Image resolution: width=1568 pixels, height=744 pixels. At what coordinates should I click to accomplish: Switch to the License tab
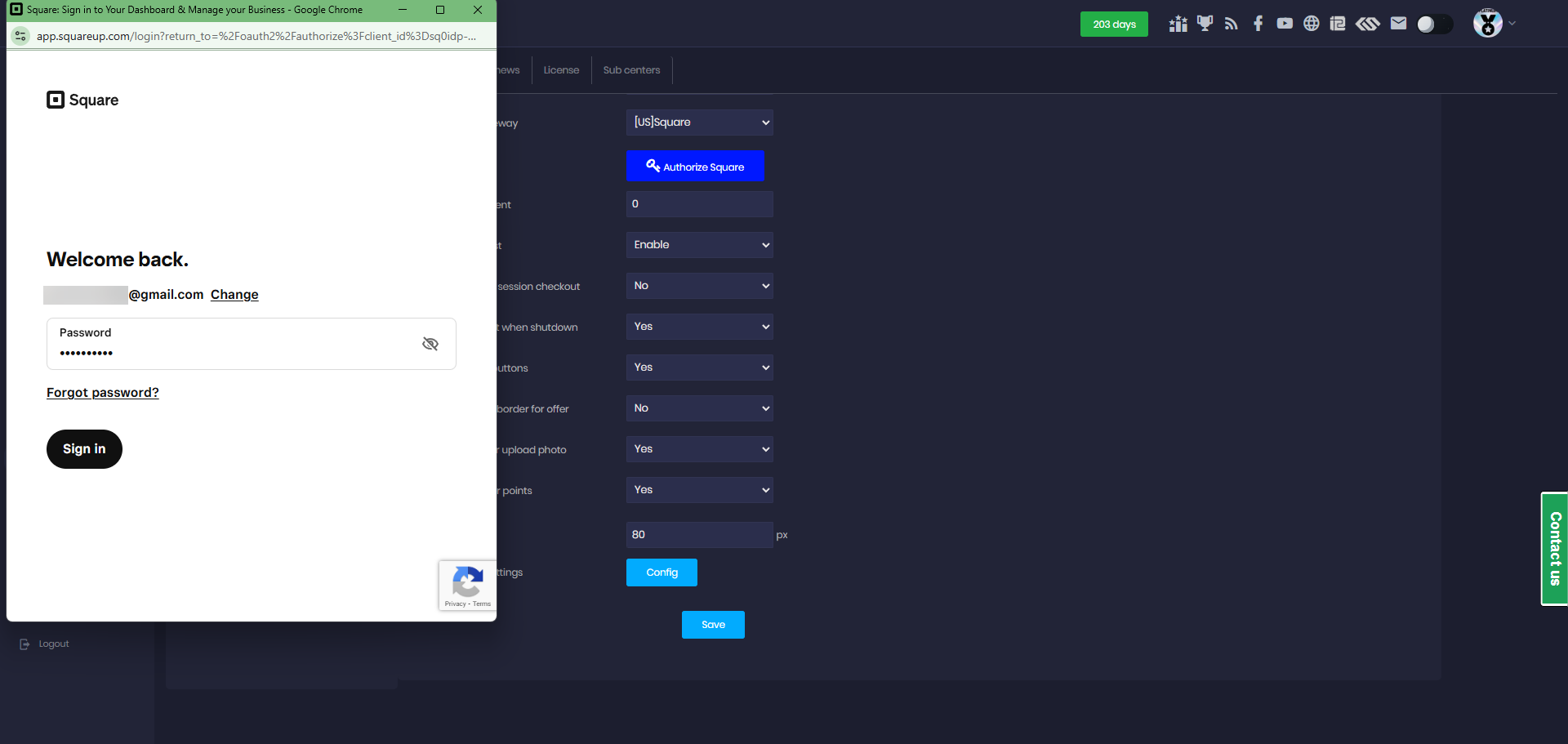coord(561,70)
